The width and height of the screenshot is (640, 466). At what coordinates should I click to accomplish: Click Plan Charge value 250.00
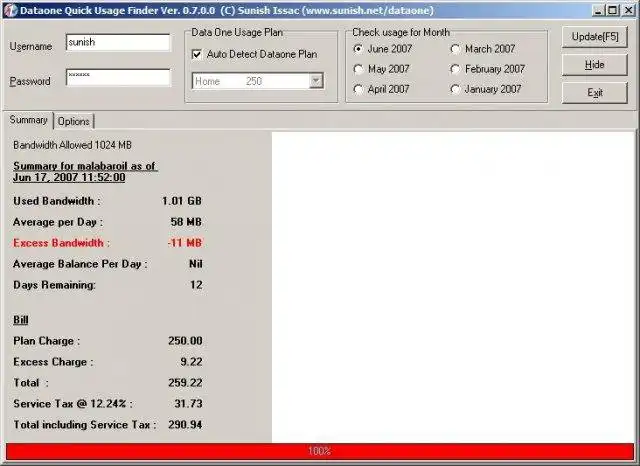(185, 341)
